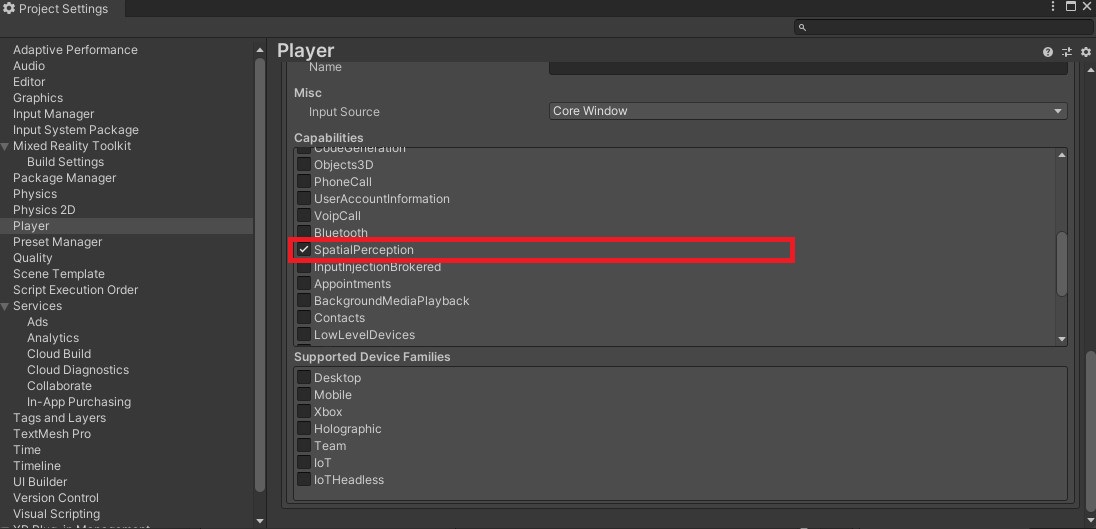Select Ads under Services
The image size is (1096, 529).
[38, 321]
